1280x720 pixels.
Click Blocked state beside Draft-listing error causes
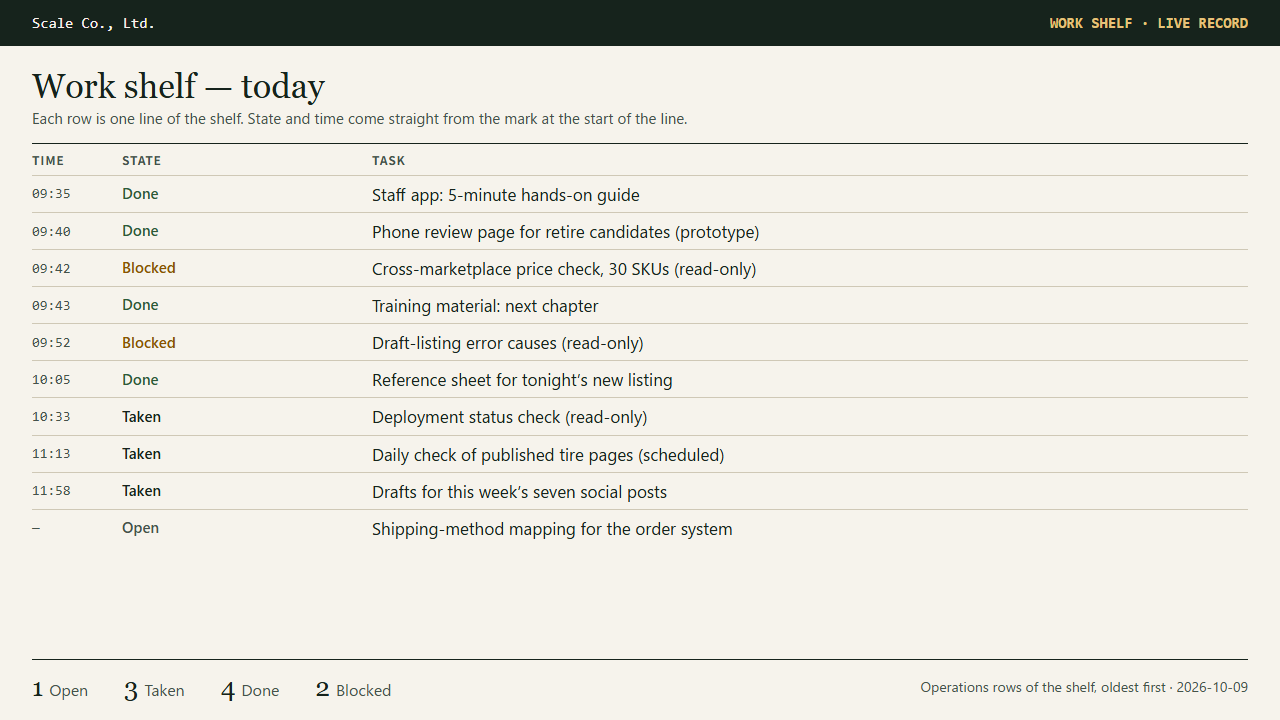[x=149, y=342]
